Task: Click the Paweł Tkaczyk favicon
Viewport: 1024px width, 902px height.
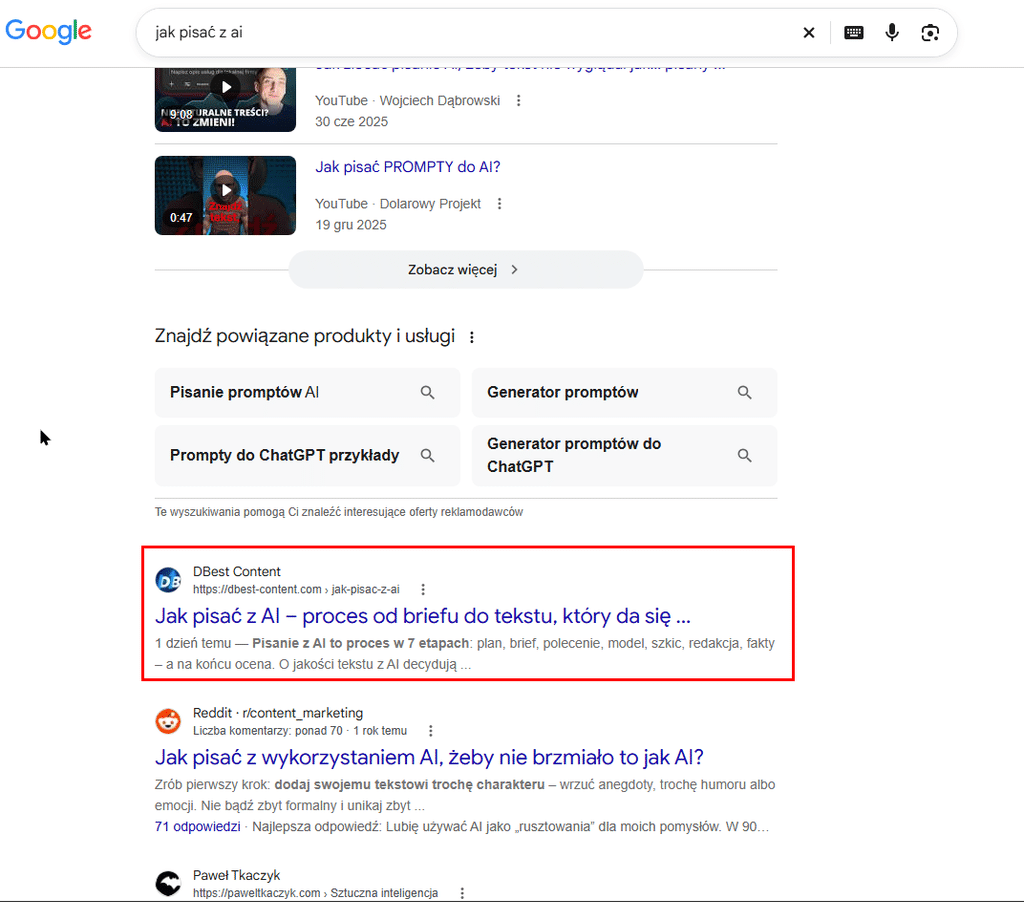Action: coord(168,884)
